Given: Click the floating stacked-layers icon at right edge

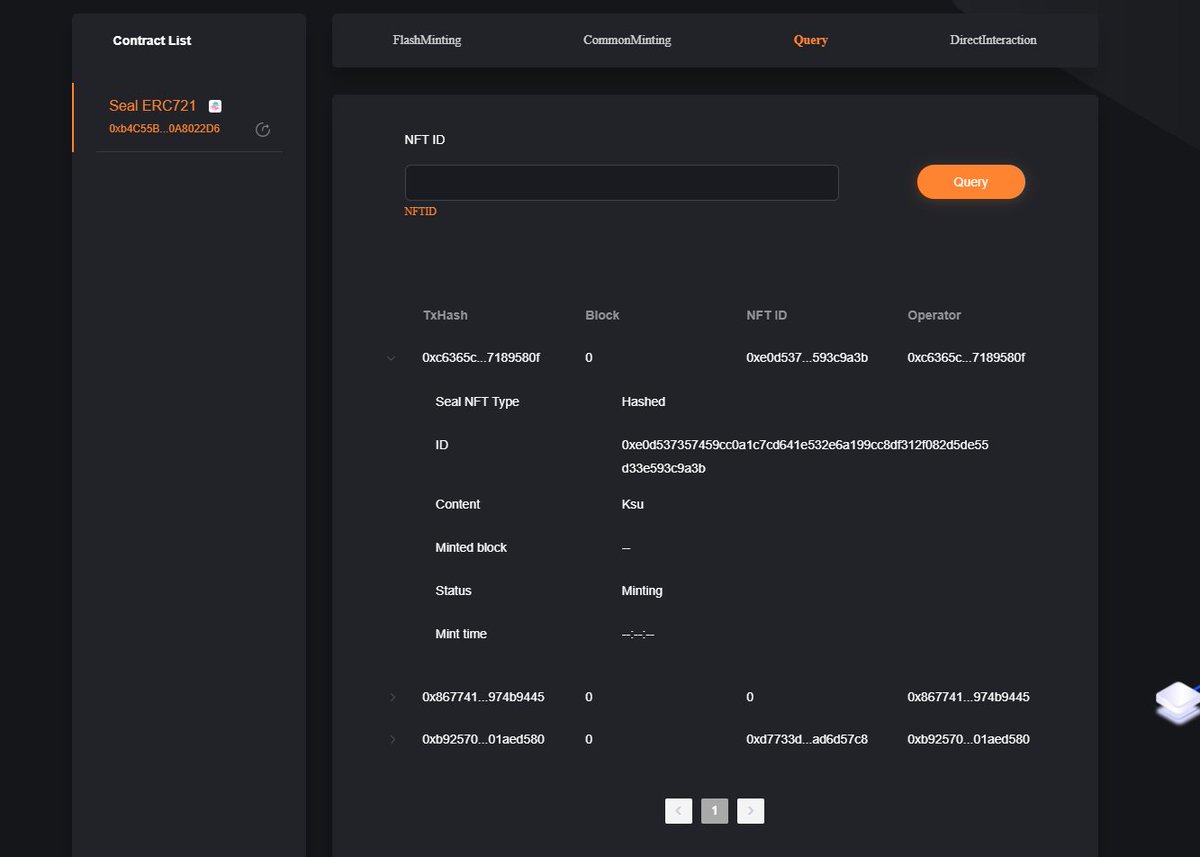Looking at the screenshot, I should point(1177,703).
